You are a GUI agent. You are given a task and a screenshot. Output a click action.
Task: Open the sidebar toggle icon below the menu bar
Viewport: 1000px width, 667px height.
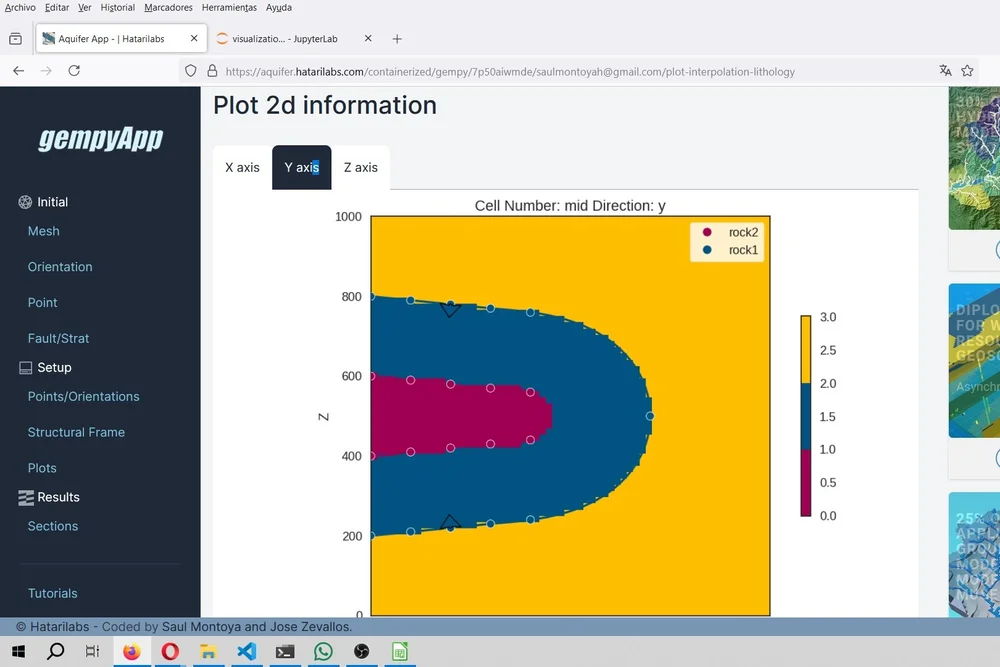pyautogui.click(x=15, y=38)
